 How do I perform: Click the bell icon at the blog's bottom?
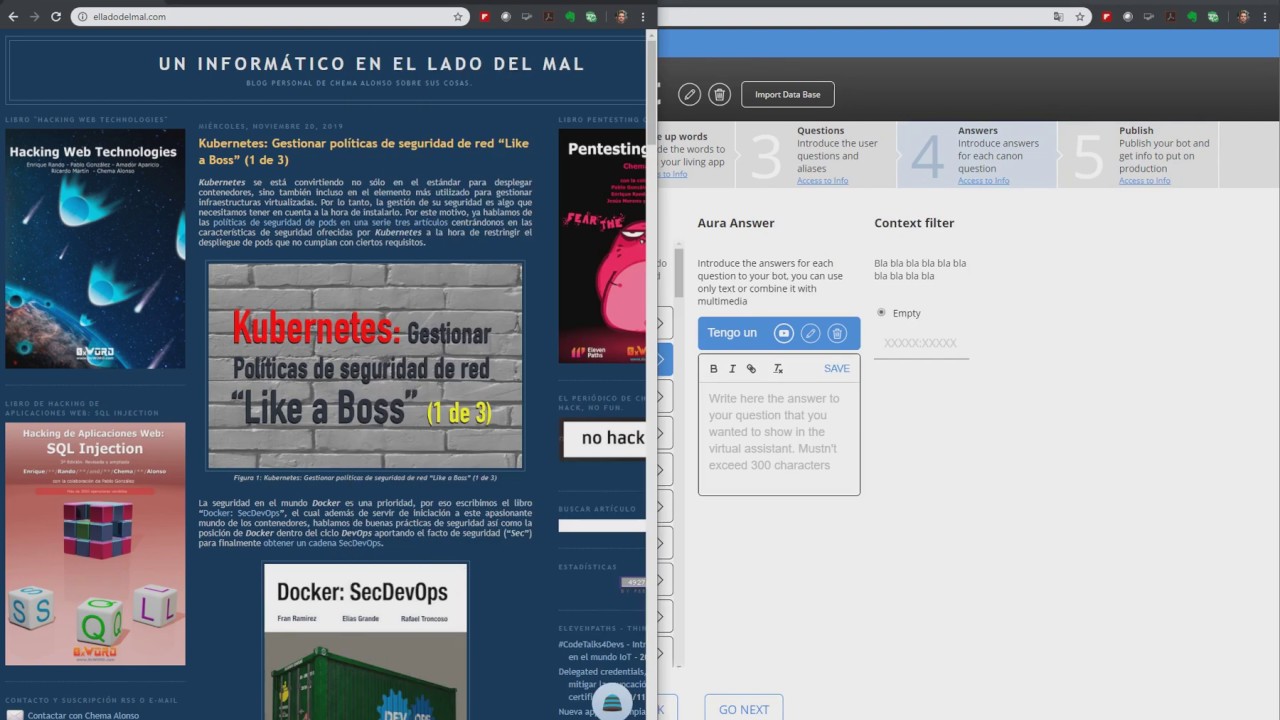point(613,702)
